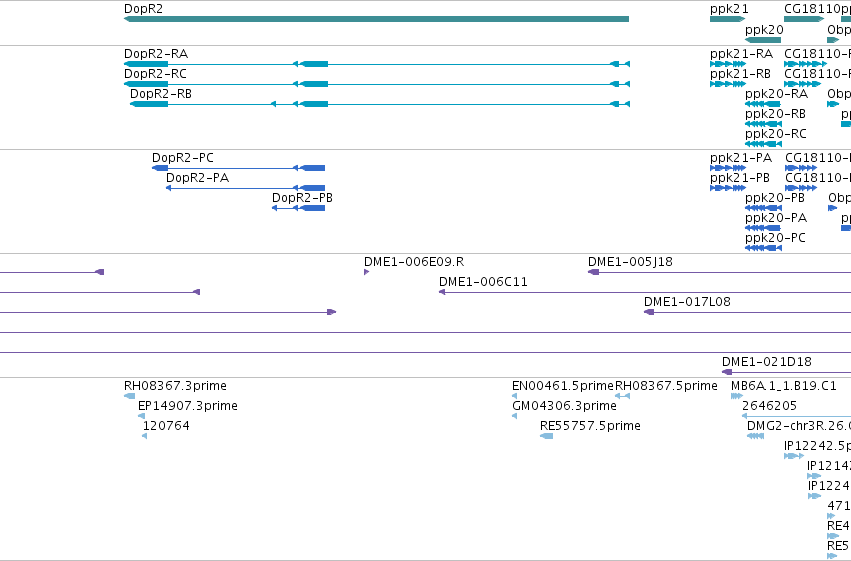
Task: Click the RE55757.5prime feature block
Action: [547, 436]
